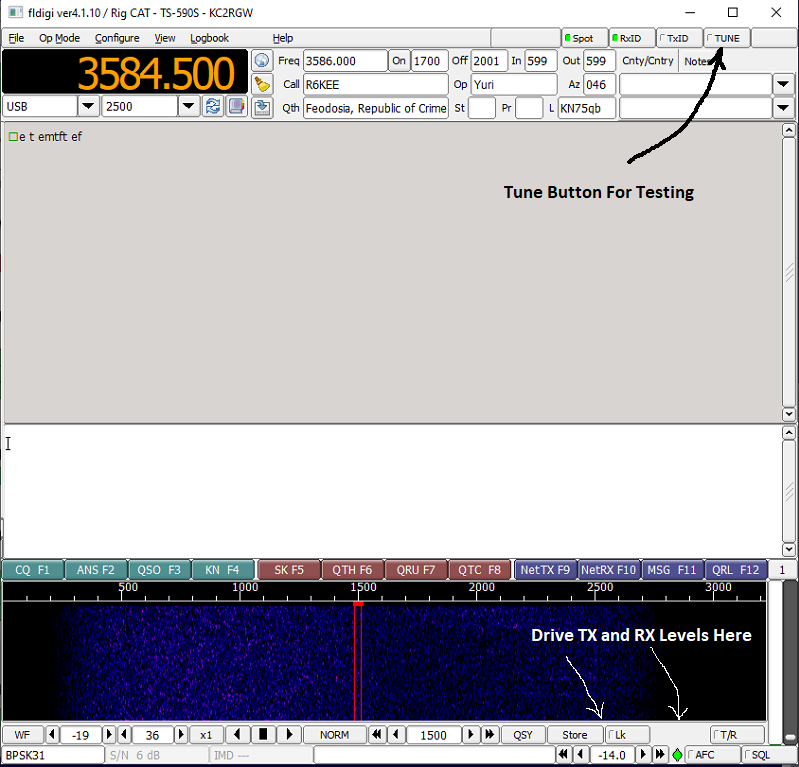Click single-left arrow before 1500 cursor
The image size is (799, 767).
pos(396,735)
